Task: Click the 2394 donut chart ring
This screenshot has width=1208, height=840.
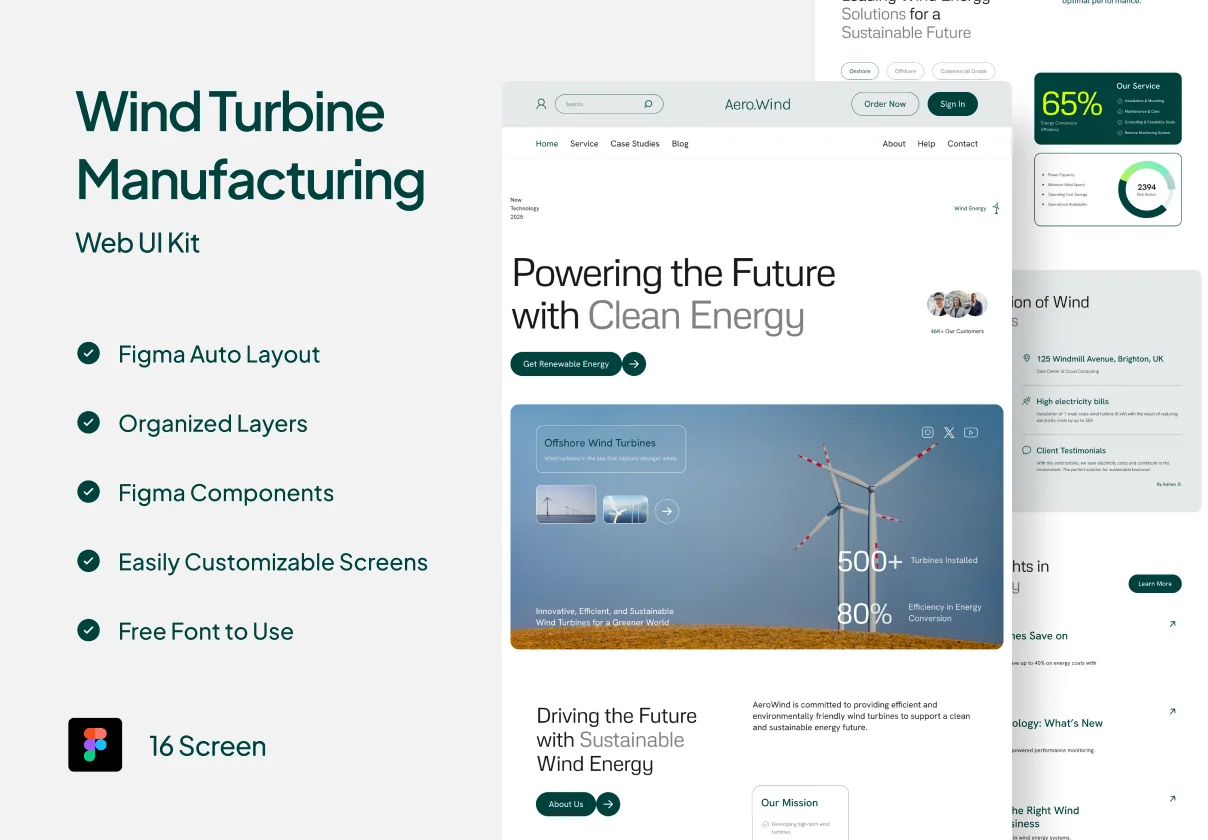Action: pos(1146,188)
